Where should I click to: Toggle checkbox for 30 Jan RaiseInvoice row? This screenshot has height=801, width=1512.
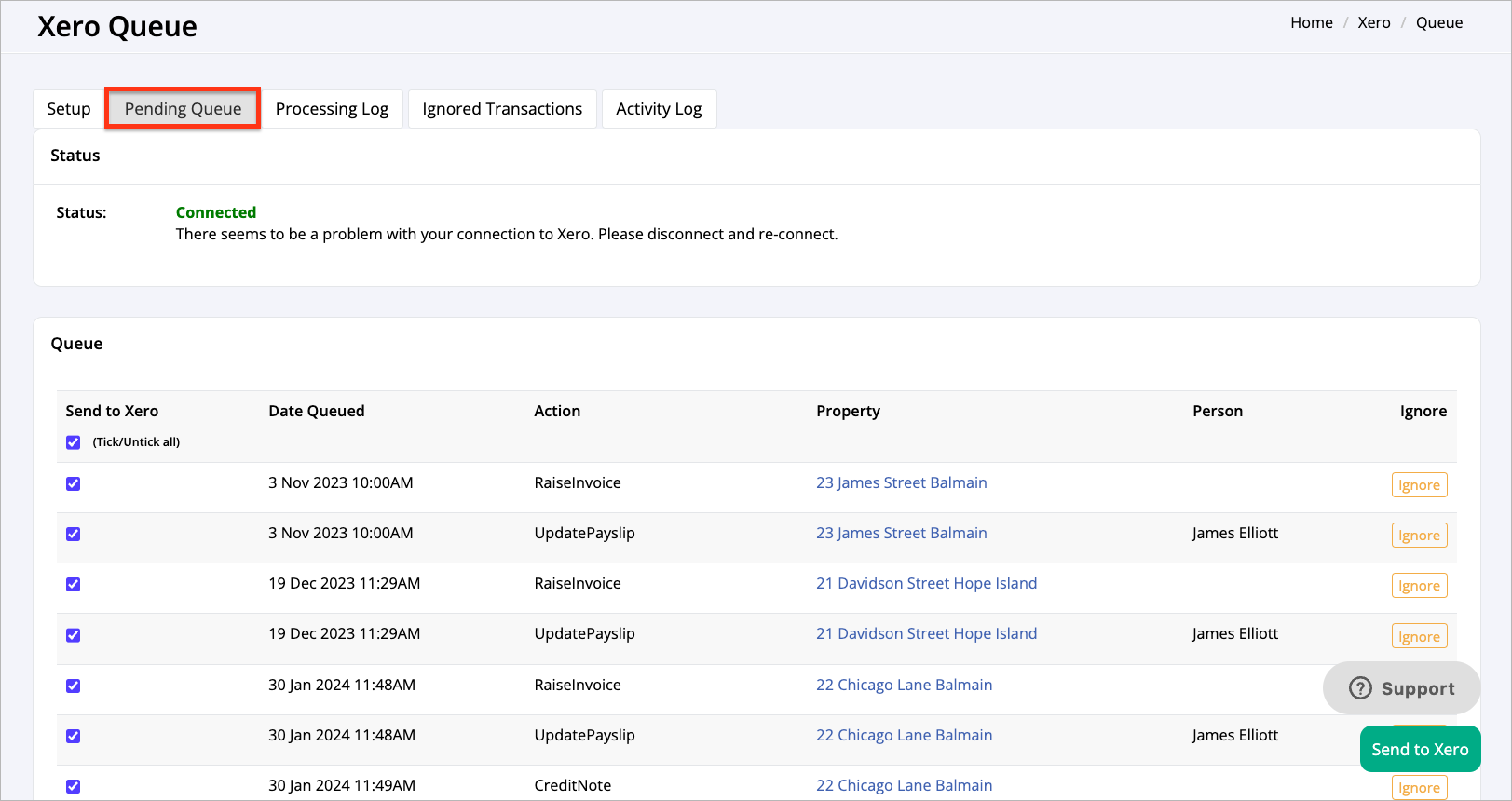(x=74, y=686)
